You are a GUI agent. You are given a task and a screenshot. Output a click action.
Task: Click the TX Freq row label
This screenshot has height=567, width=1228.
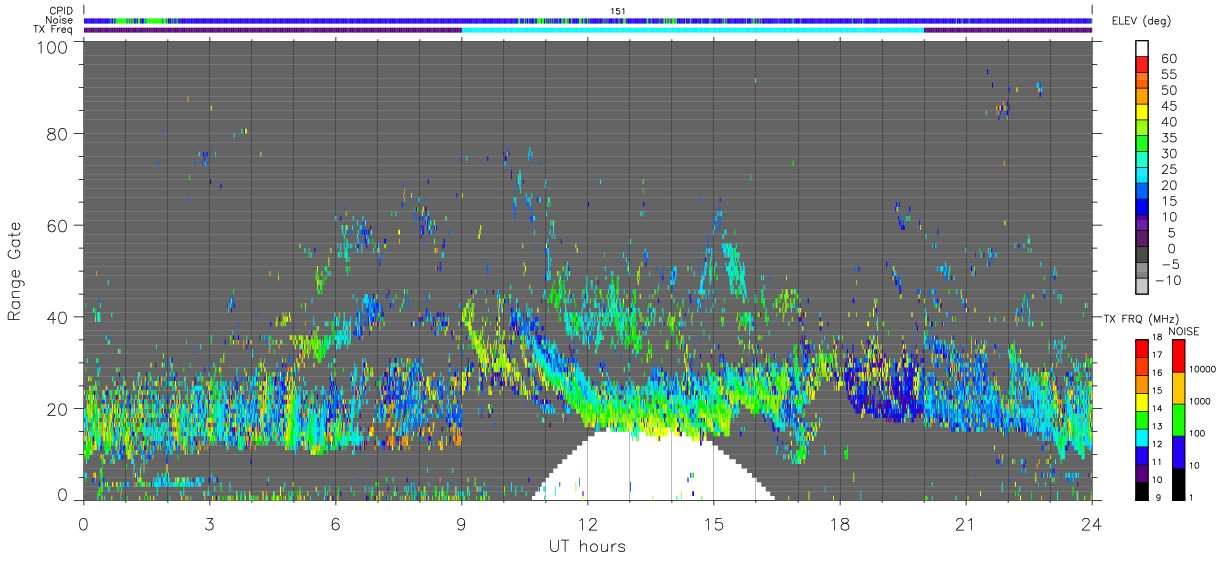55,30
